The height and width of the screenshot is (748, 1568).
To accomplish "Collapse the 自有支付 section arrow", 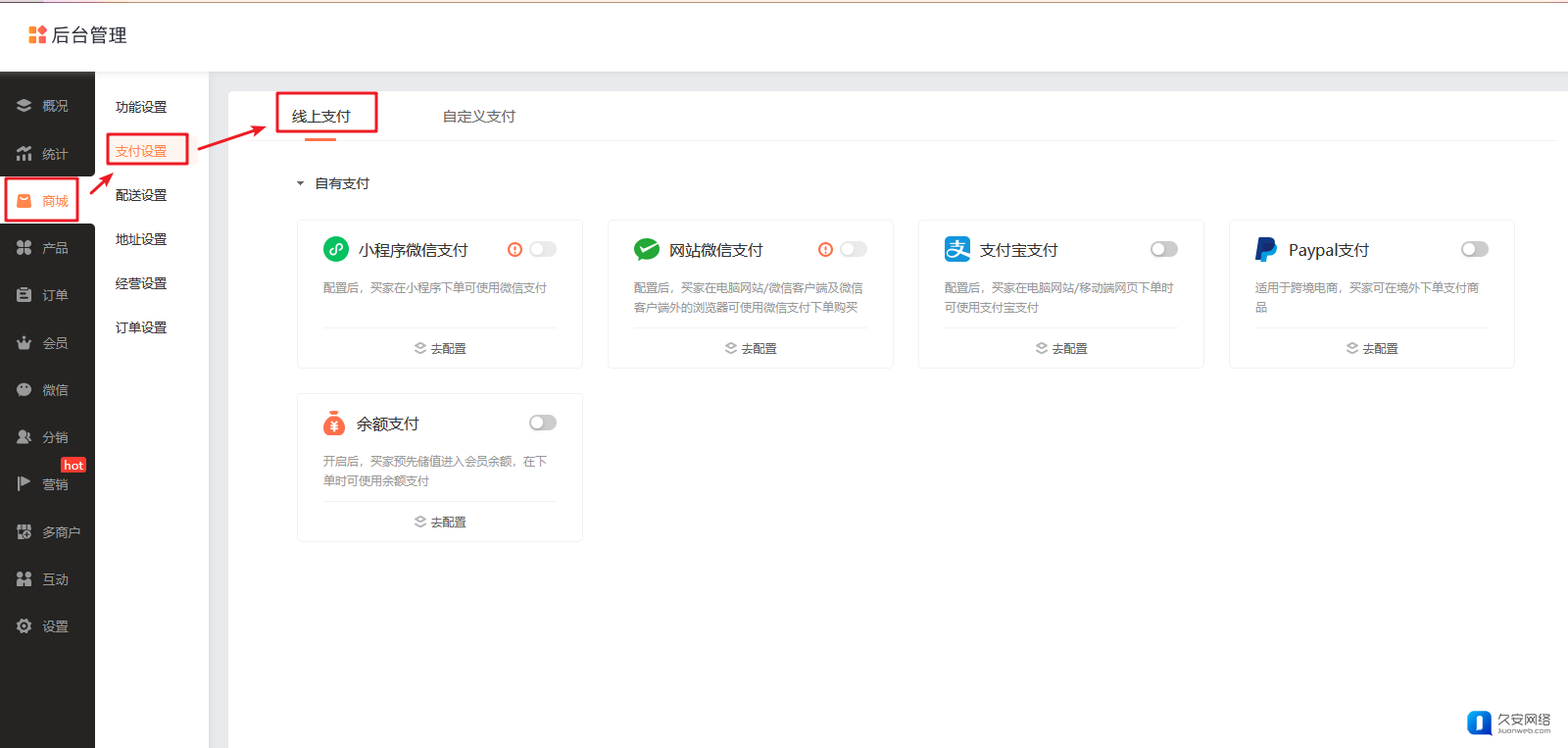I will (x=301, y=183).
